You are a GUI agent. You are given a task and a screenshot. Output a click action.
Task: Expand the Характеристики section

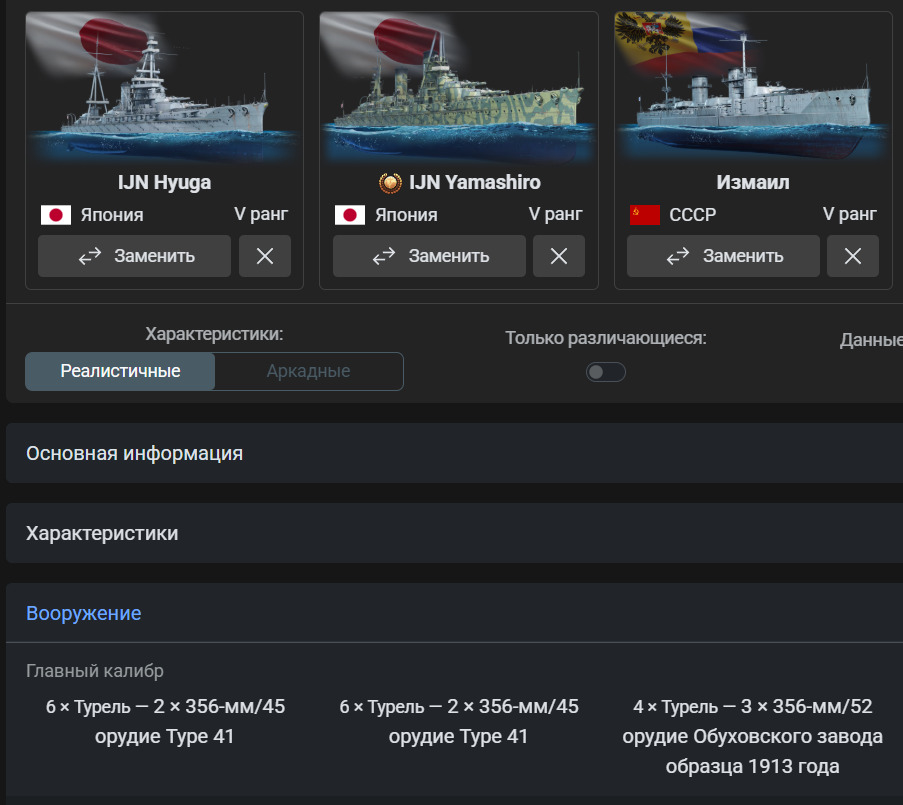(102, 533)
